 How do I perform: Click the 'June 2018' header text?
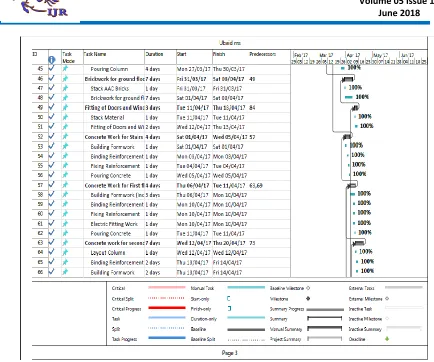tap(399, 13)
